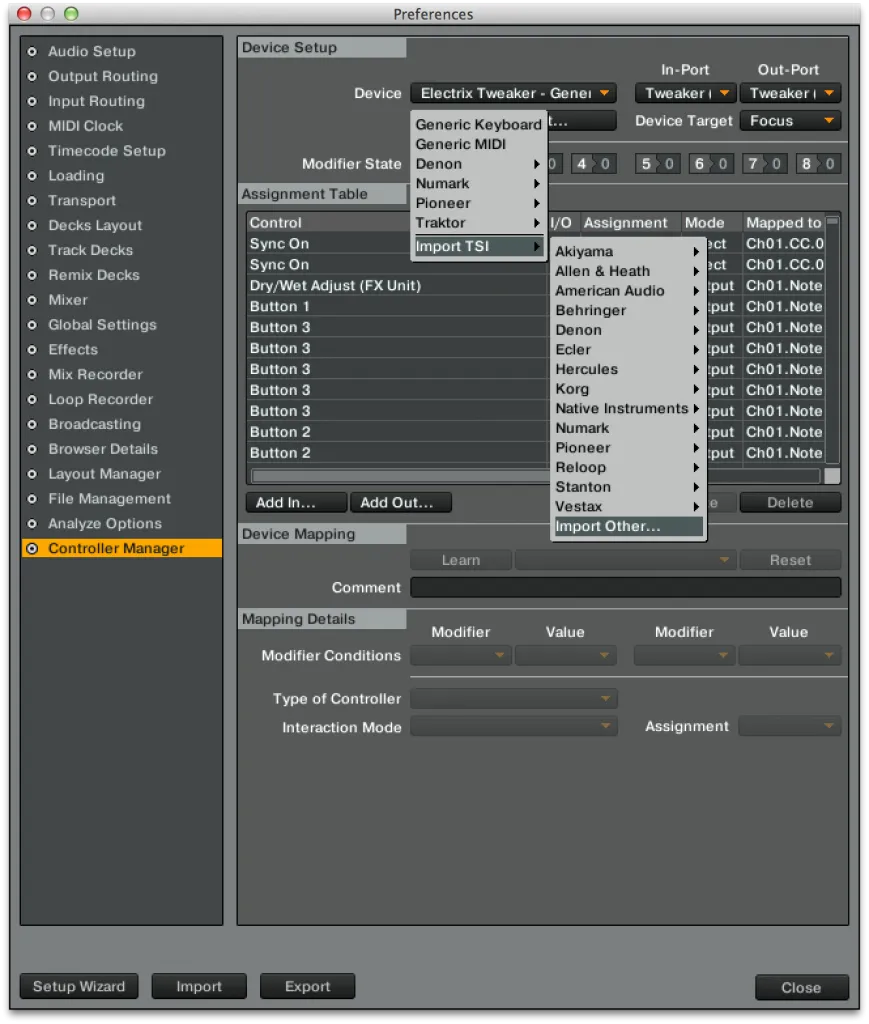Screen dimensions: 869x1024
Task: Select Input Routing in the sidebar
Action: [96, 101]
